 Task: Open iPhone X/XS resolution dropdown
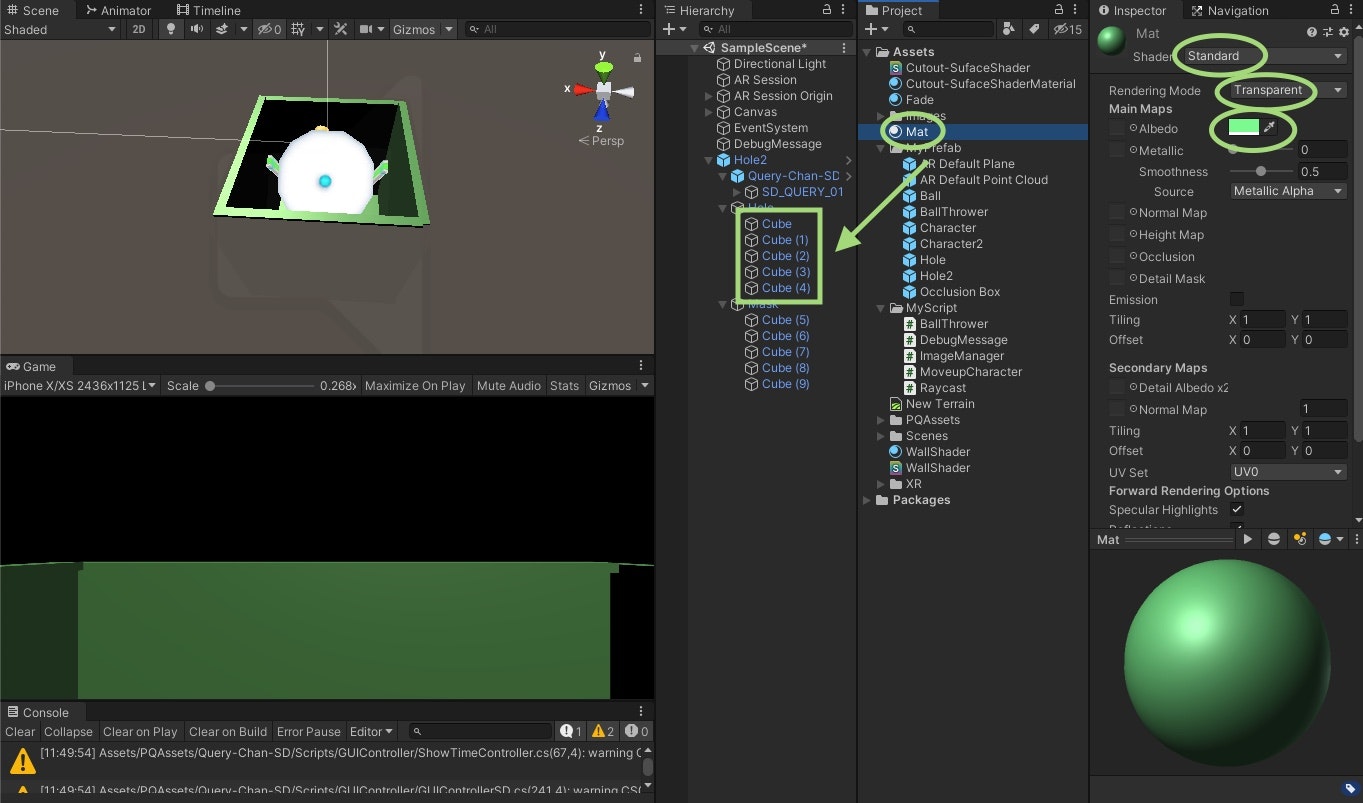81,385
